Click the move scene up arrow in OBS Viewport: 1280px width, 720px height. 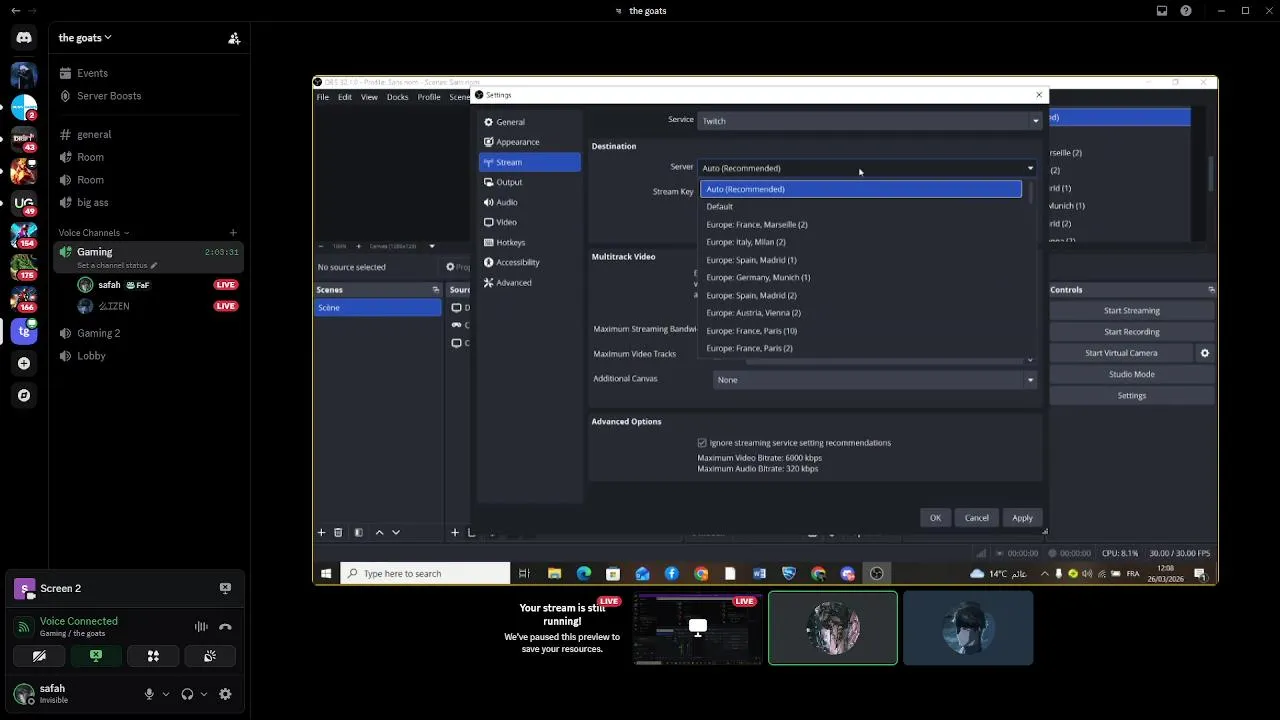click(x=379, y=533)
